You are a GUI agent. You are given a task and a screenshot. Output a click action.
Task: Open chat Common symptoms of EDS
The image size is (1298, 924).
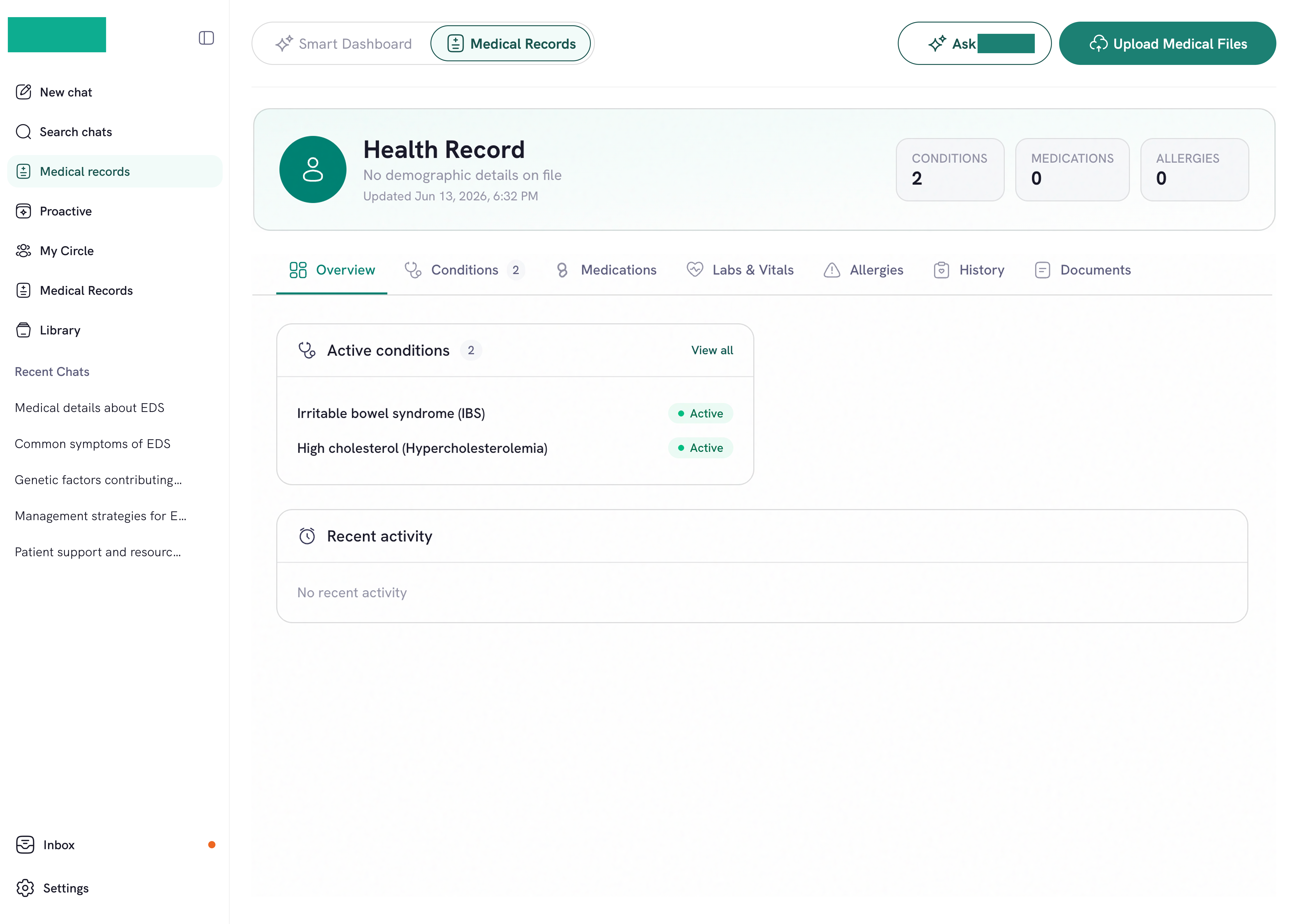coord(92,443)
